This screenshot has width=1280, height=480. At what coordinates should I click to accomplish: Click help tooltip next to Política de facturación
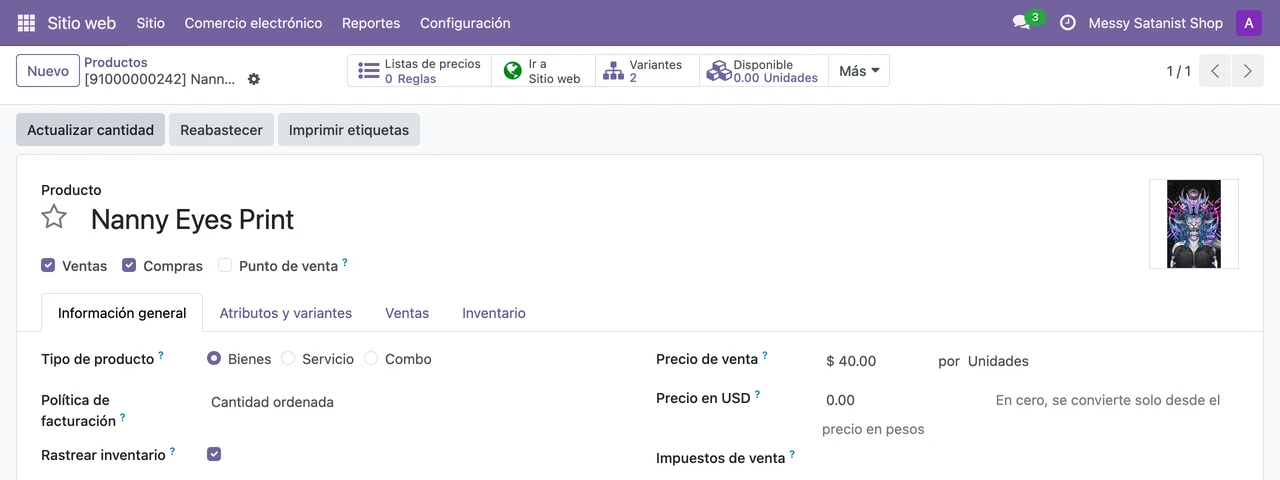click(123, 417)
